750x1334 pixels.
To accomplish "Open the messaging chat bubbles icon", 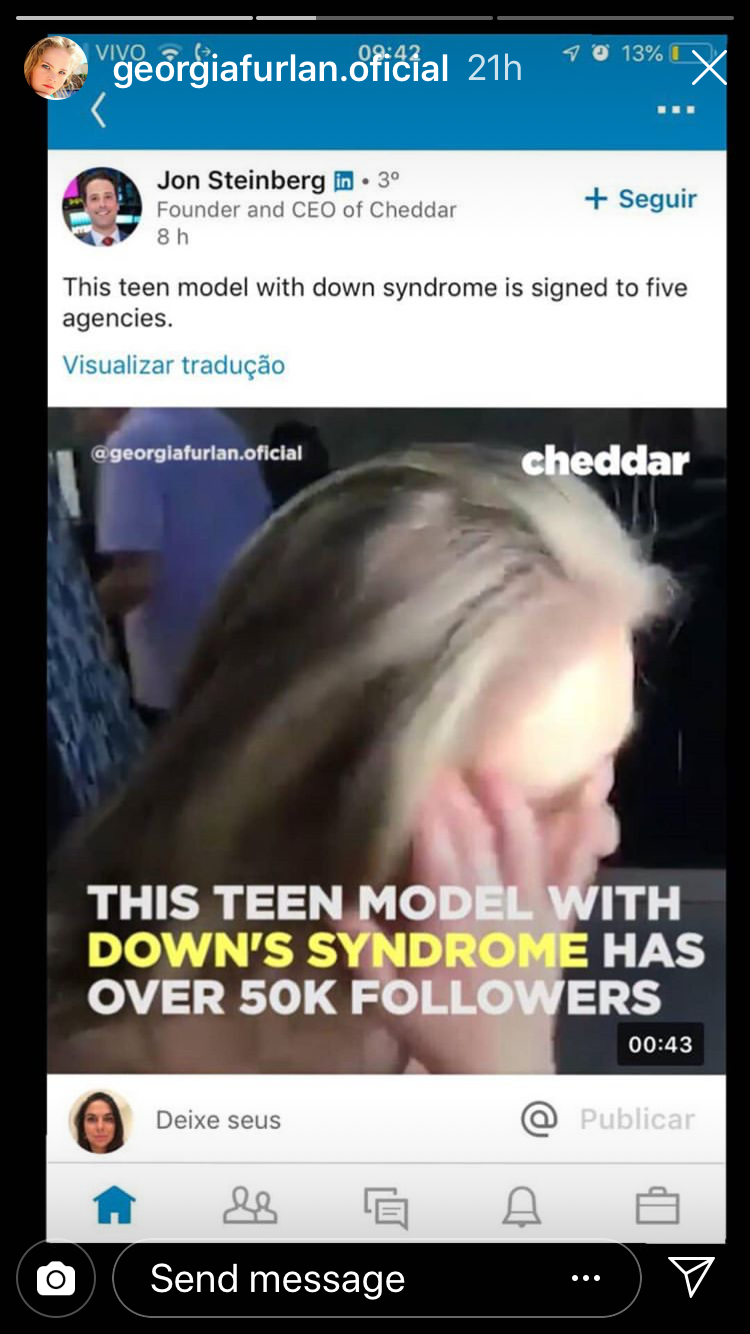I will coord(386,1207).
